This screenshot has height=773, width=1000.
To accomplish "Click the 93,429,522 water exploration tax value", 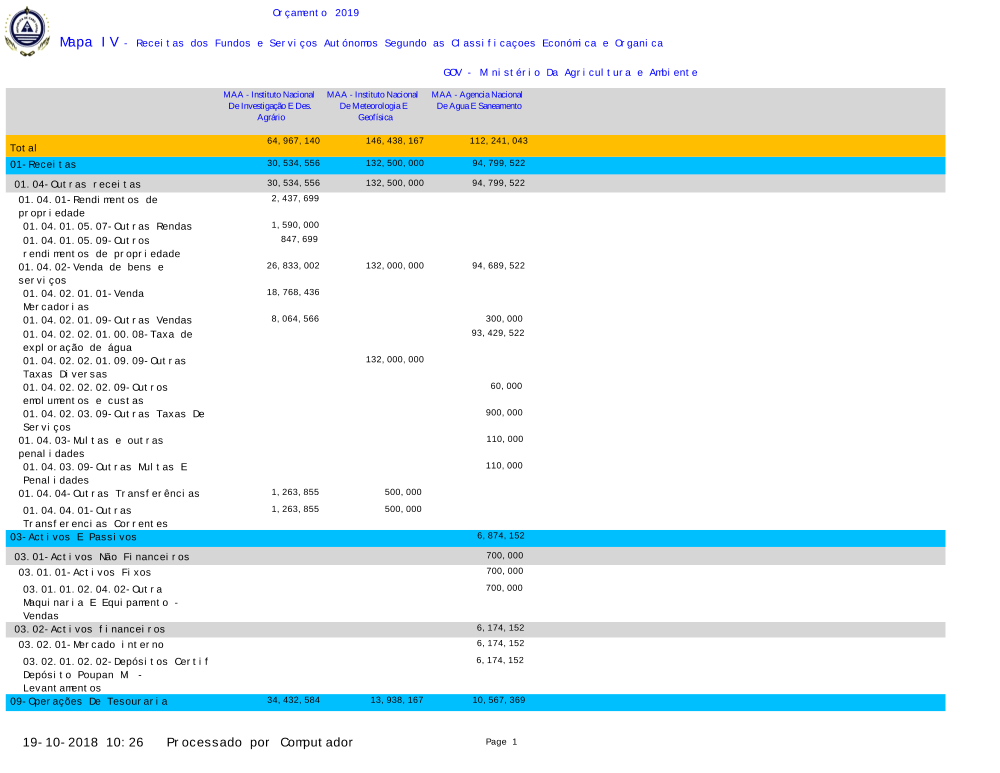I will [498, 332].
